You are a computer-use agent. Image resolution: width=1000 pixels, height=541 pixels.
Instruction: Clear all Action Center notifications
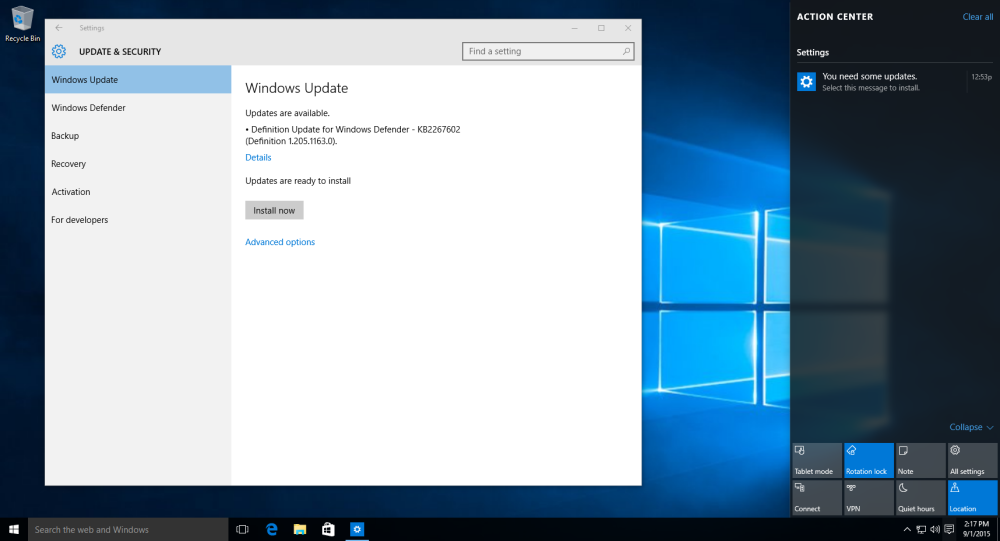pos(977,17)
